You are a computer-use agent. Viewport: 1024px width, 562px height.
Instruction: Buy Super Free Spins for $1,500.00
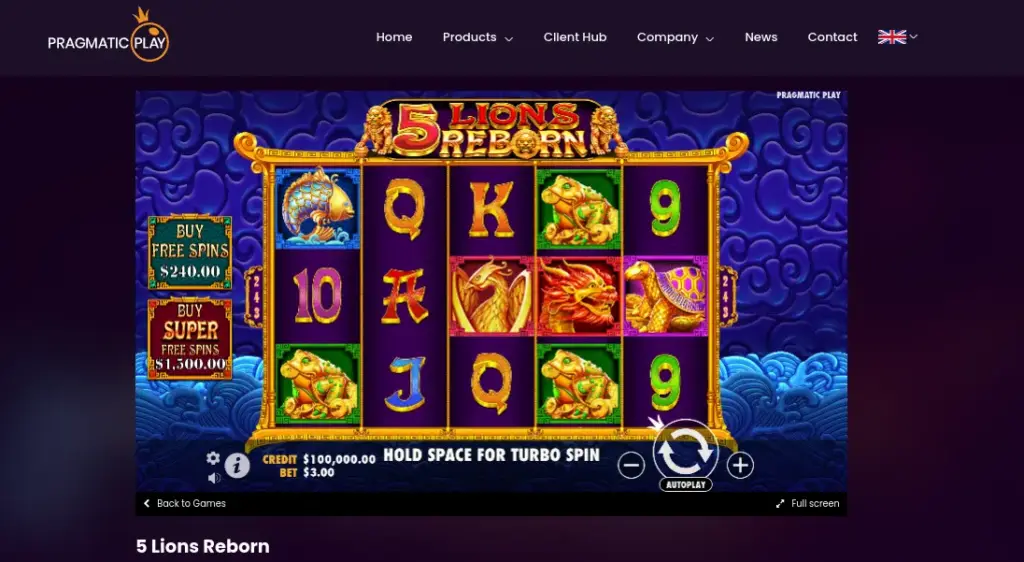click(x=190, y=339)
